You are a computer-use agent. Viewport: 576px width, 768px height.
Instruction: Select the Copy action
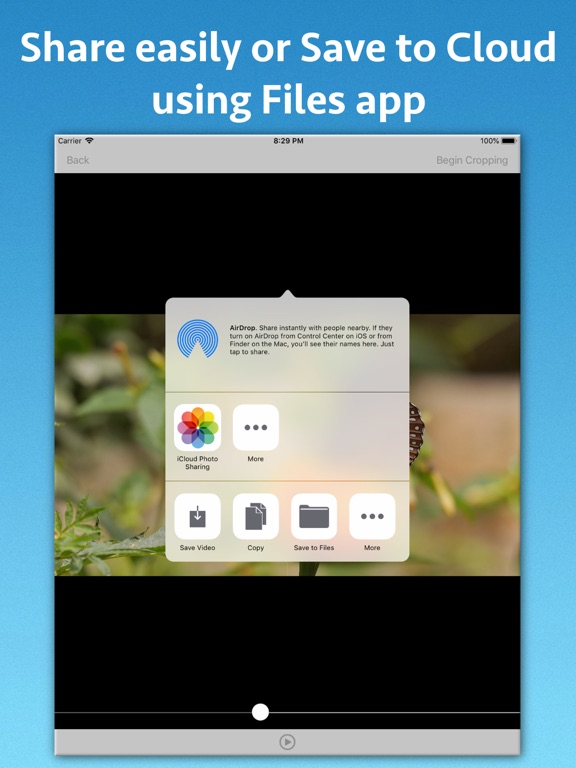256,516
